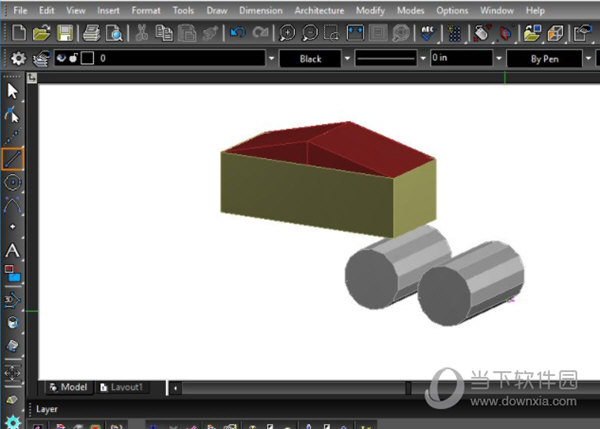Open a file with the folder icon

[41, 33]
